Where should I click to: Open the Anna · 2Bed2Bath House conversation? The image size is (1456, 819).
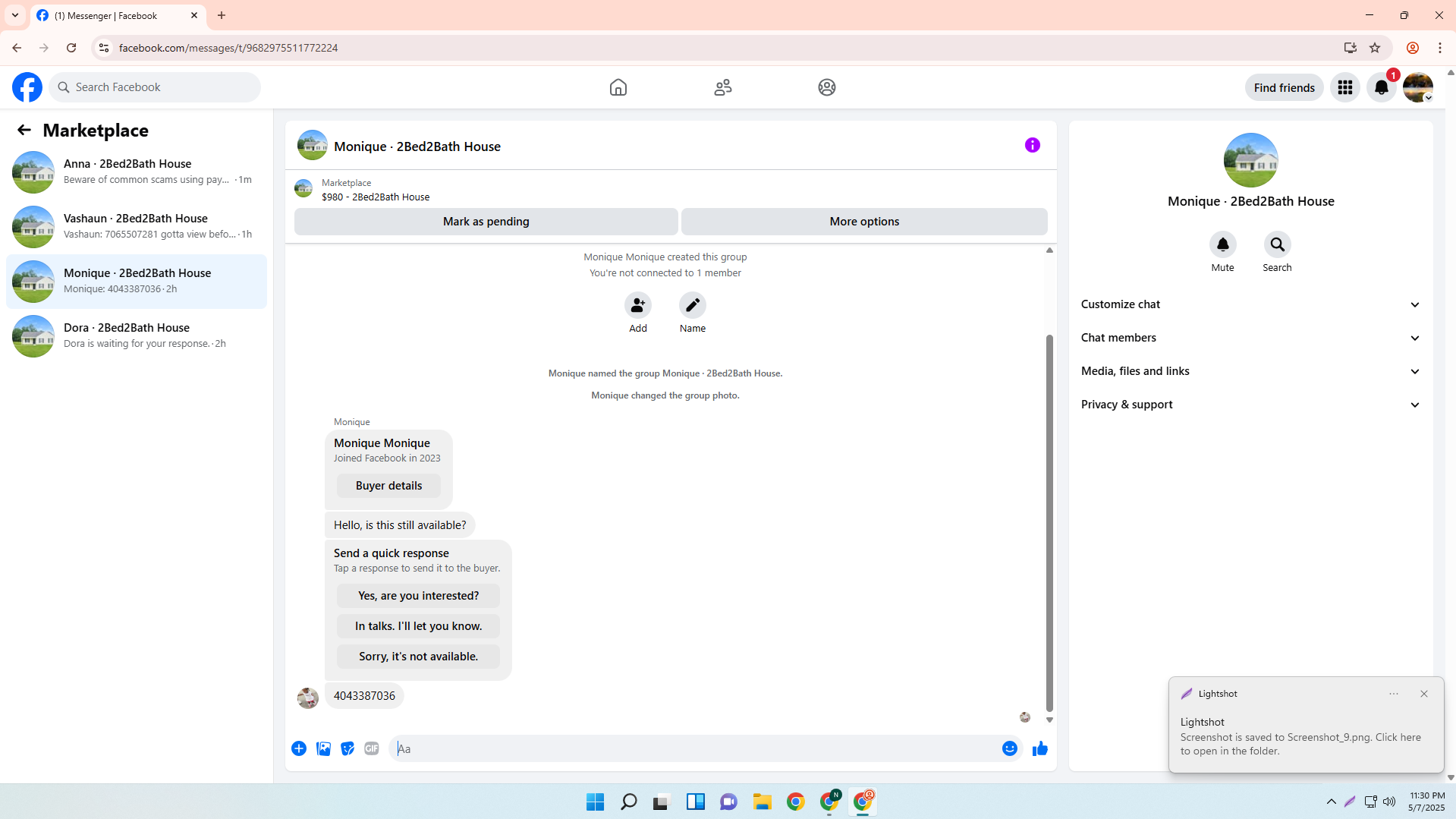(137, 172)
